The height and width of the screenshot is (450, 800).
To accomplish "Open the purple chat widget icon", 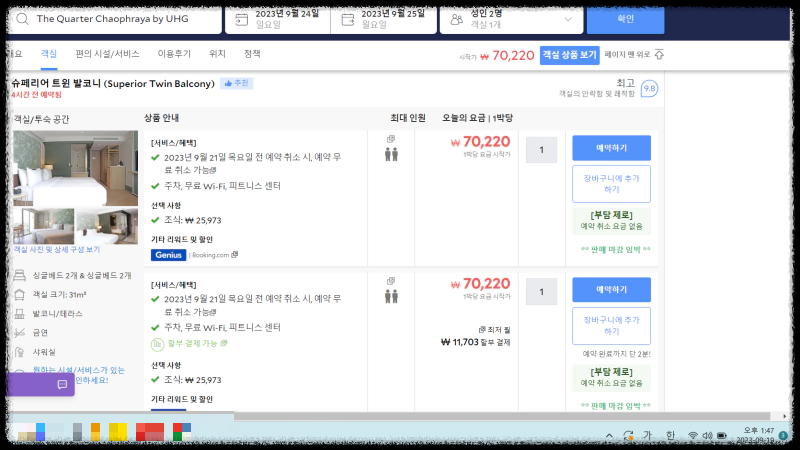I will tap(62, 385).
